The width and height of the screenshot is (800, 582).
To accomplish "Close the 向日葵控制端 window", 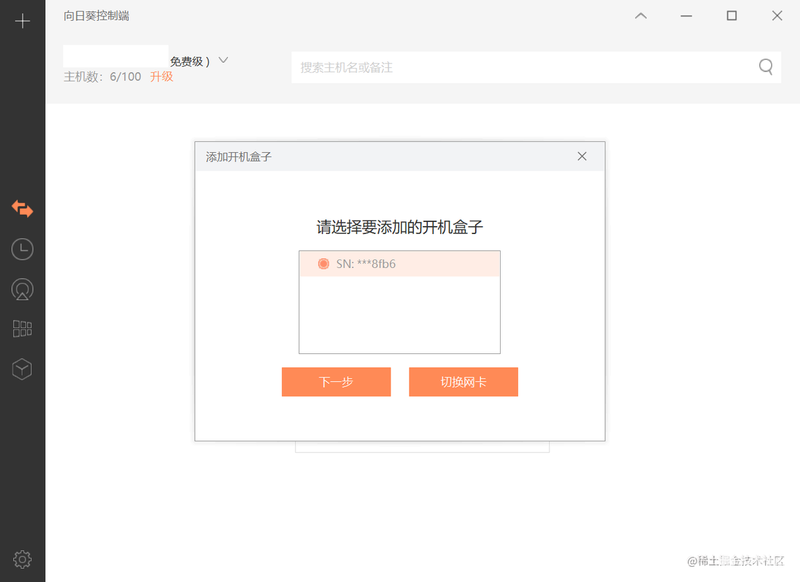I will click(x=777, y=16).
